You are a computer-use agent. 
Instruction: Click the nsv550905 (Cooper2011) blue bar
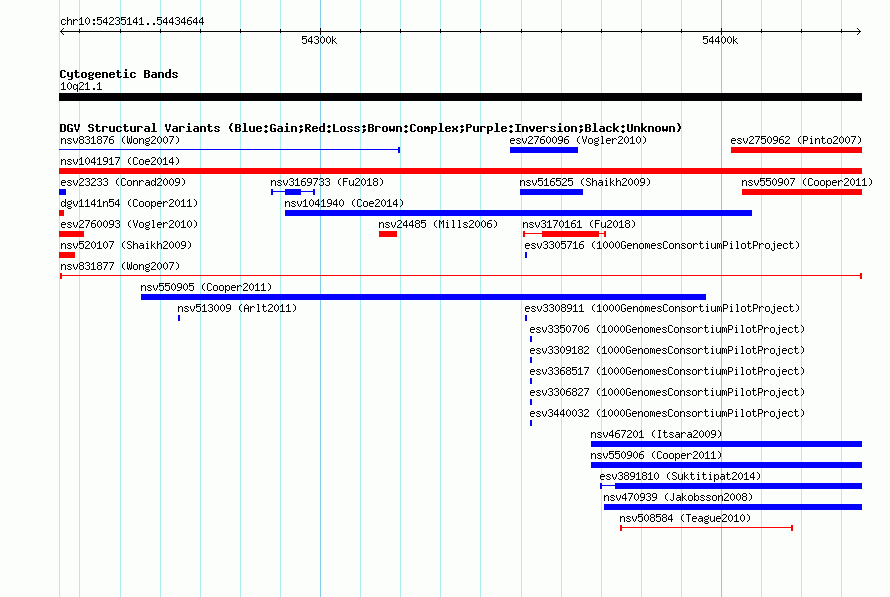click(423, 297)
